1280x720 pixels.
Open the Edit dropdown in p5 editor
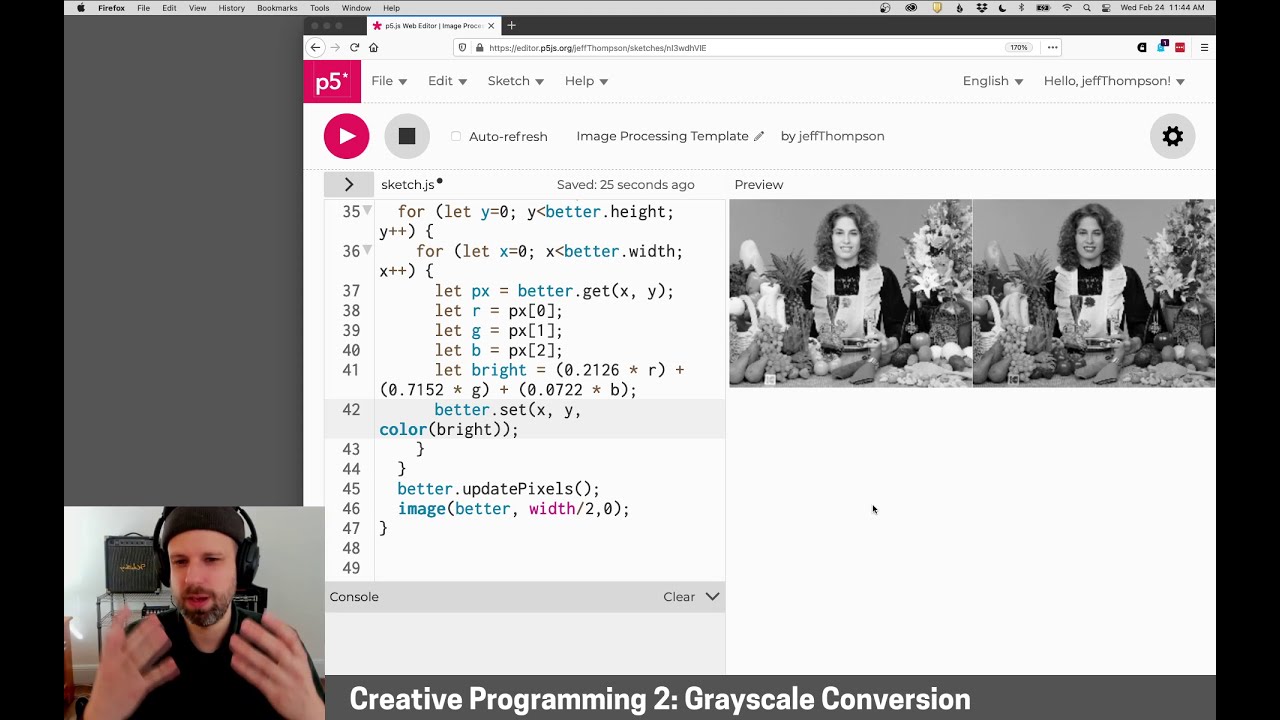pyautogui.click(x=447, y=81)
